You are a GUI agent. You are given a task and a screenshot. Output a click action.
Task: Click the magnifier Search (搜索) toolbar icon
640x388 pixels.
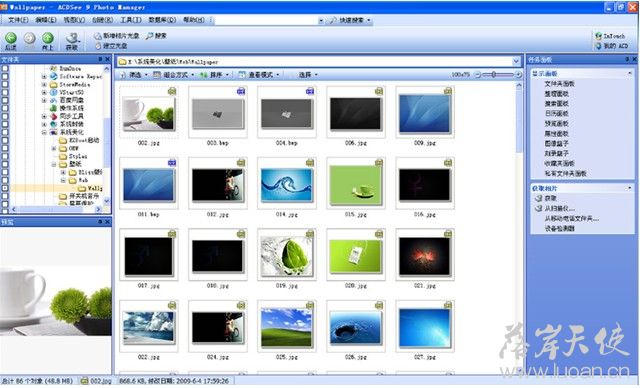[149, 36]
